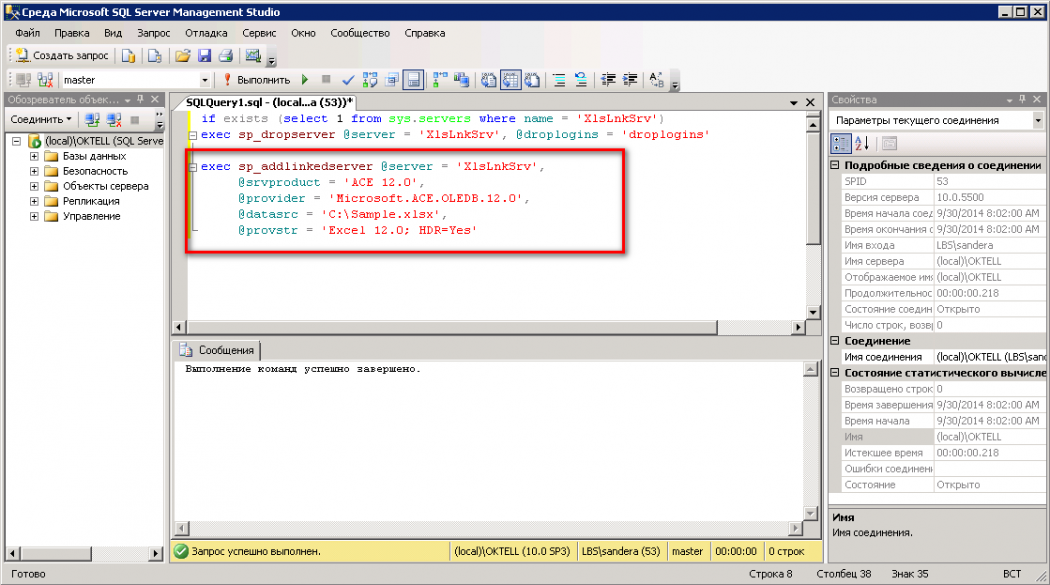Open the Сервис menu
Screen dimensions: 1050x585
(x=259, y=33)
